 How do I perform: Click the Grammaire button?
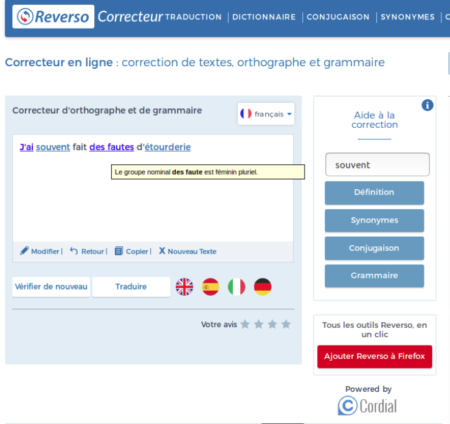point(374,276)
